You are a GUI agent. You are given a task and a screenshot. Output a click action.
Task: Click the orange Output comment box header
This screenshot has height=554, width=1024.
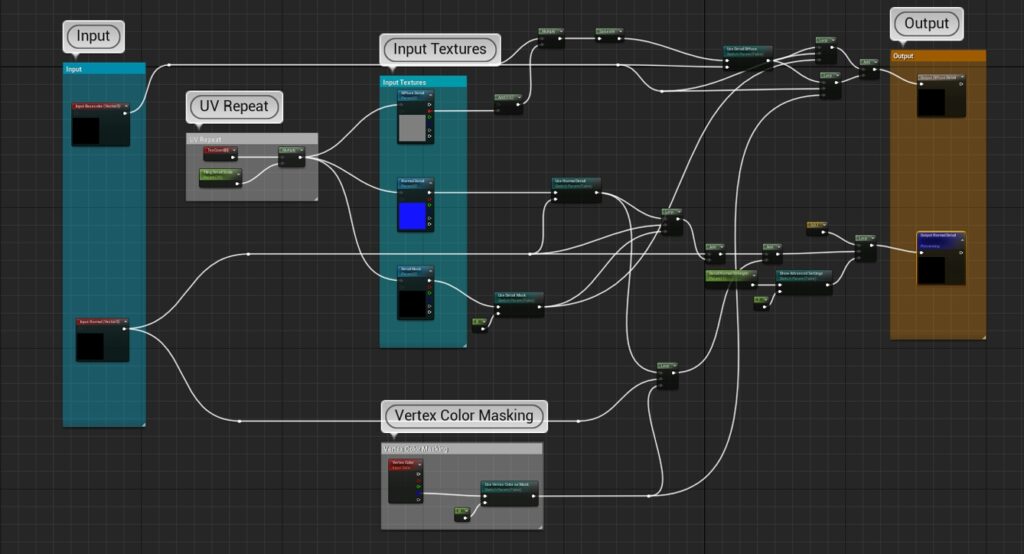click(x=937, y=56)
